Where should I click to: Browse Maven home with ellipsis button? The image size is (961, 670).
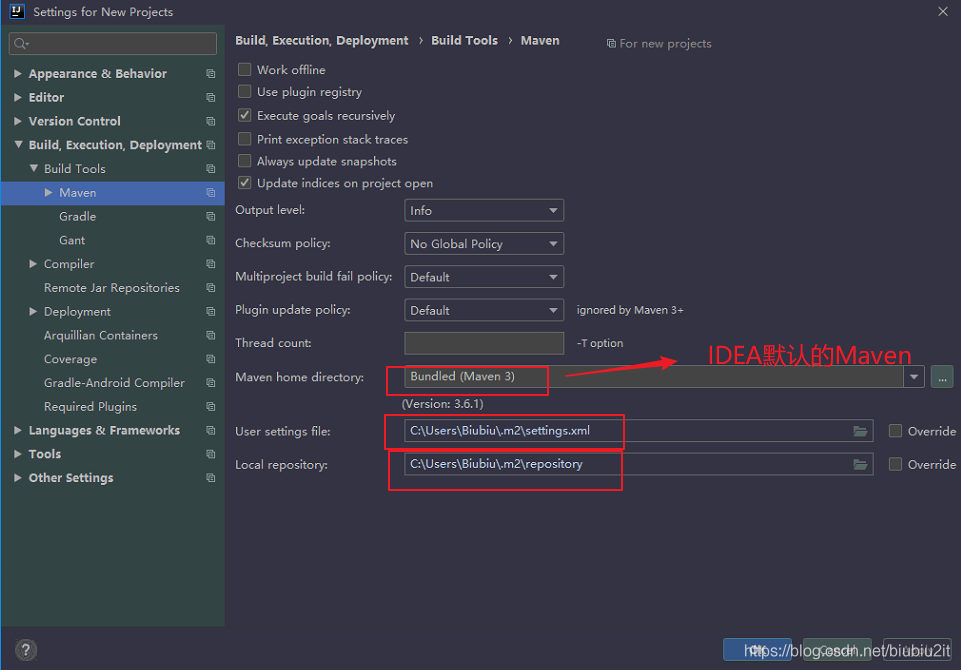[942, 376]
